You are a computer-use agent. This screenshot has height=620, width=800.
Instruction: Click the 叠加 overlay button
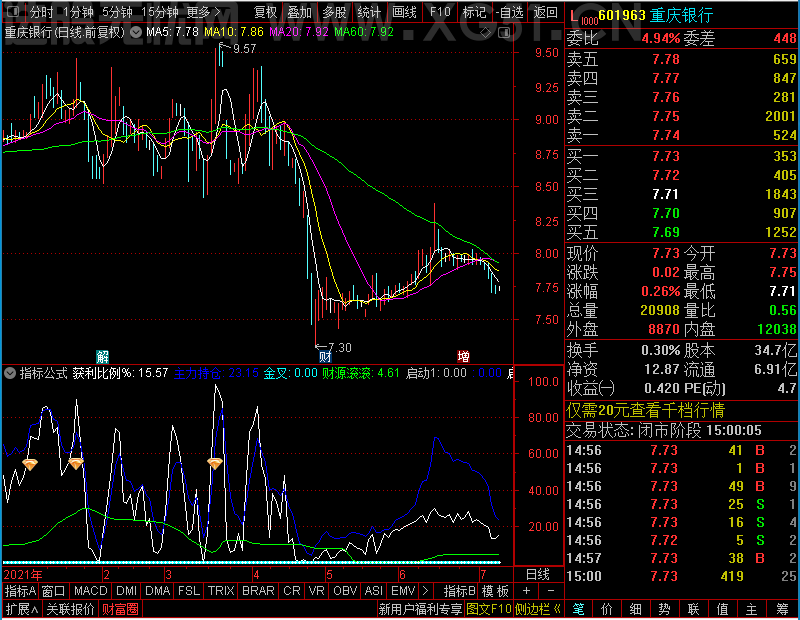299,12
